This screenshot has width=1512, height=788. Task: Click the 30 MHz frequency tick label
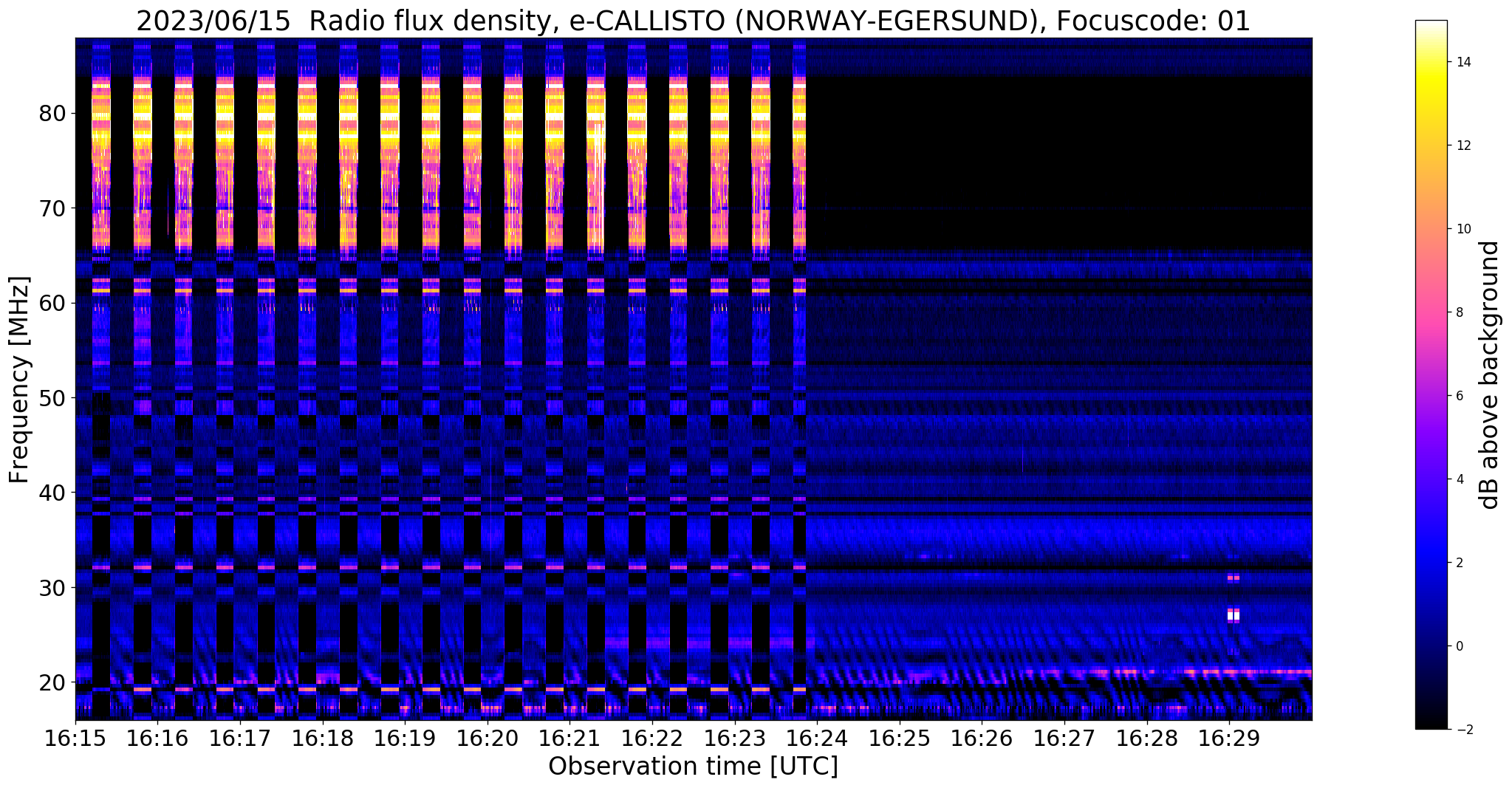(x=52, y=588)
